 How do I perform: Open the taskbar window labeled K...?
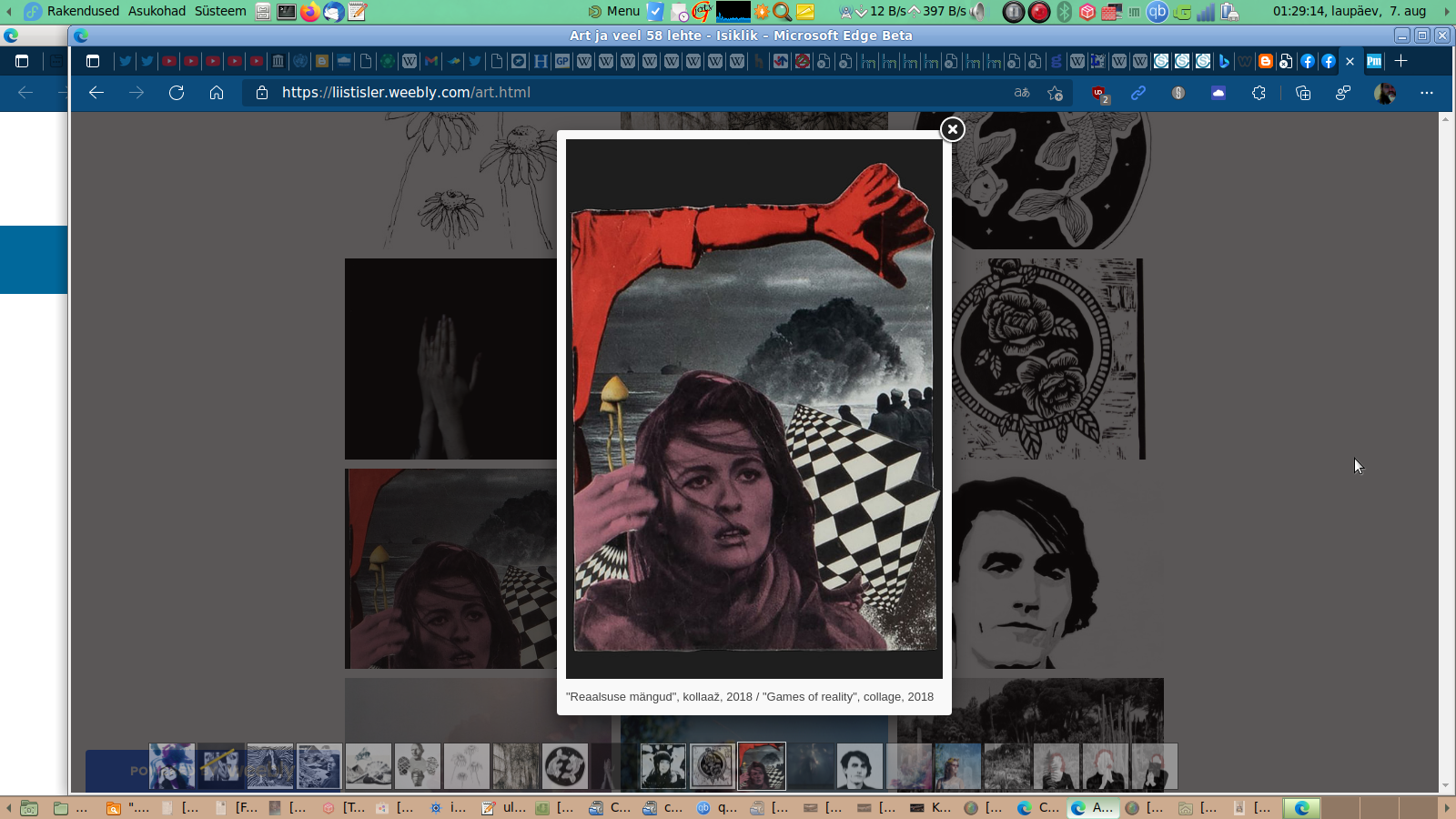coord(931,808)
